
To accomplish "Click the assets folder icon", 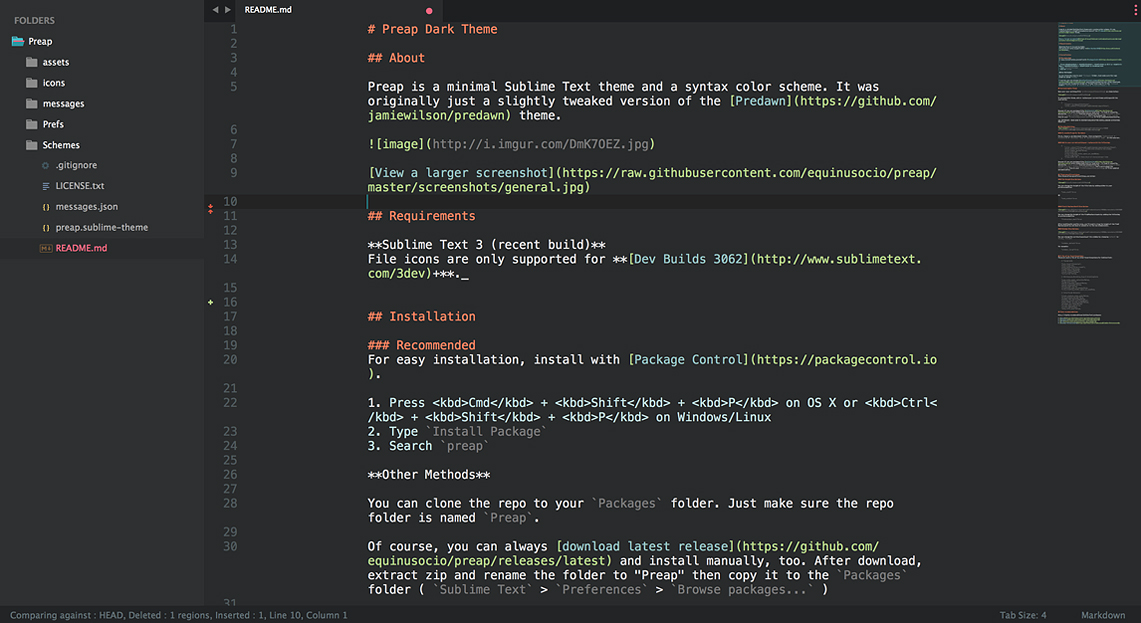I will [x=31, y=62].
